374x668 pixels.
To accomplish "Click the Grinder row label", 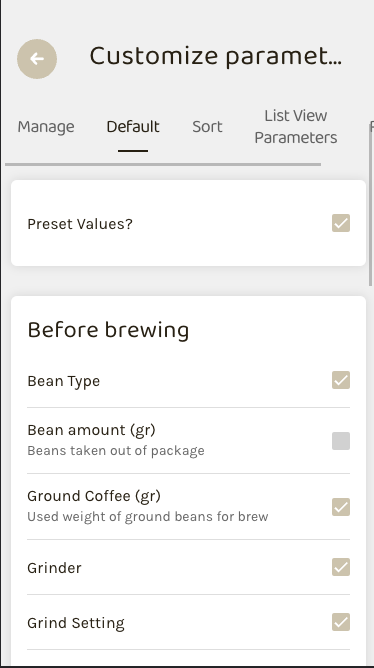I will 54,568.
